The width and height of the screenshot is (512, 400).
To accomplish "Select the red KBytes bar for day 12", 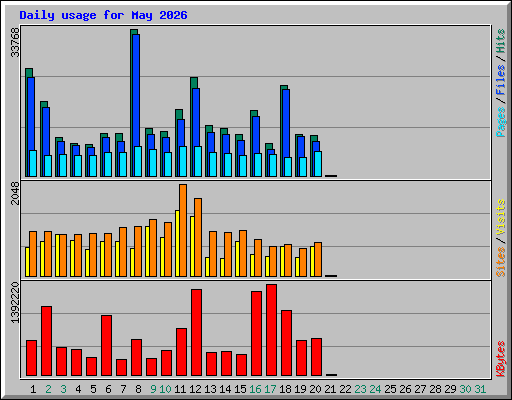I will click(196, 333).
